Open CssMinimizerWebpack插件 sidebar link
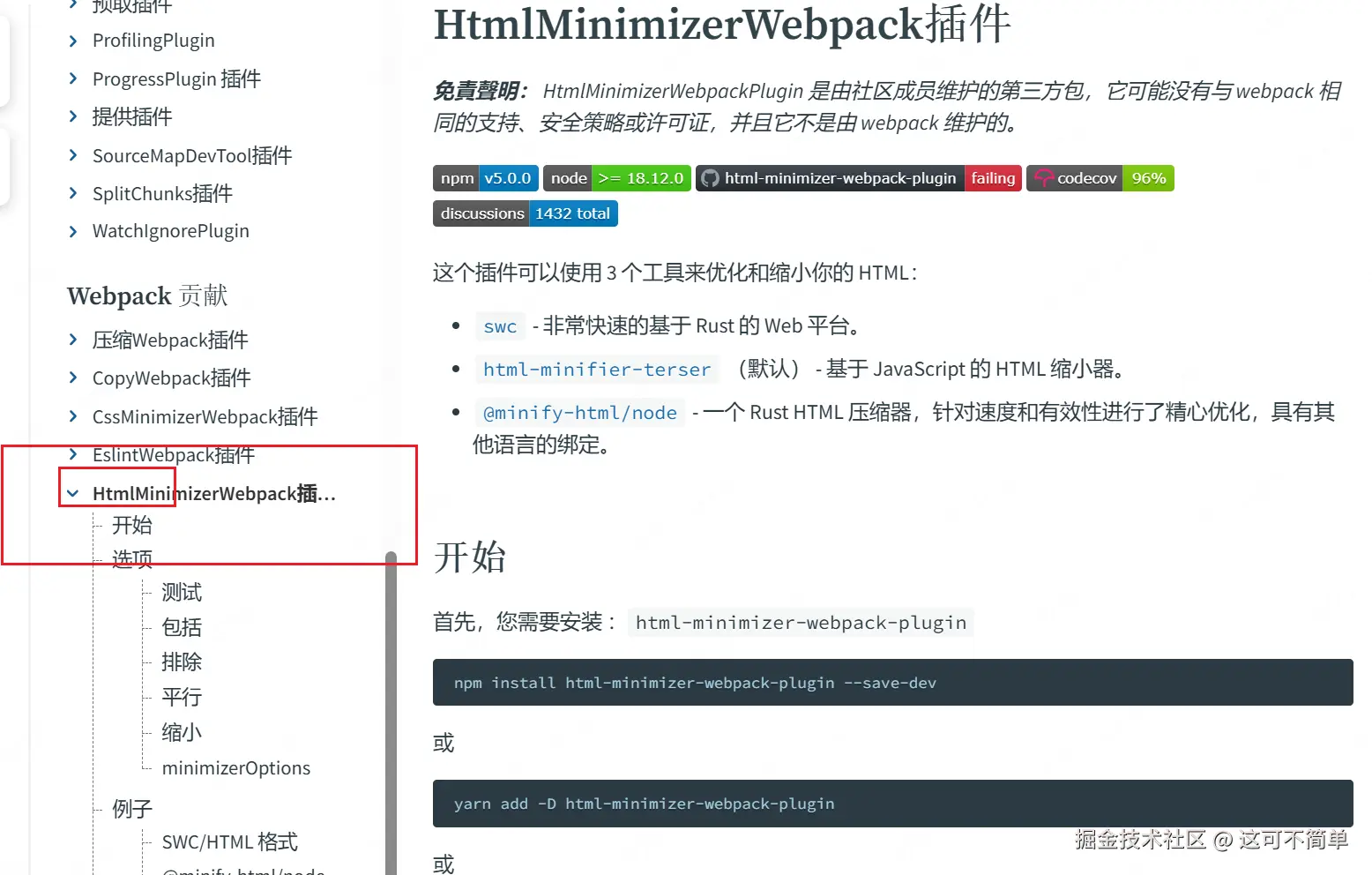1372x875 pixels. pos(205,416)
